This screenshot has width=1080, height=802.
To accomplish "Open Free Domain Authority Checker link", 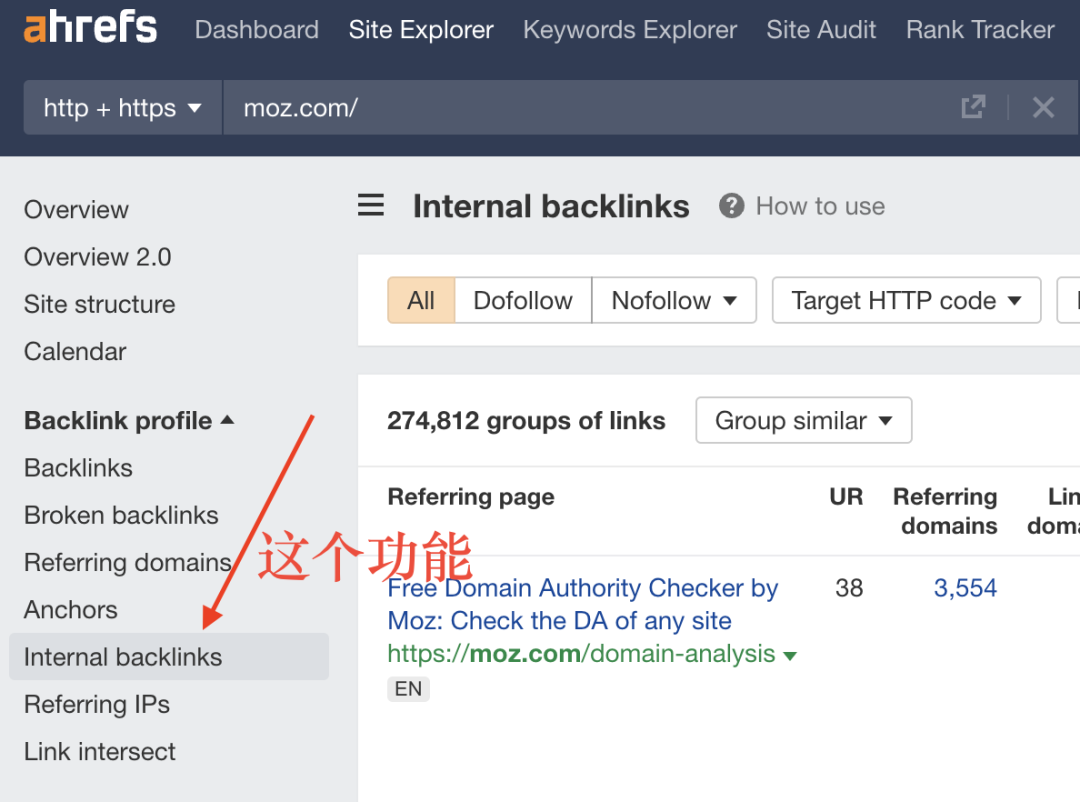I will [582, 604].
